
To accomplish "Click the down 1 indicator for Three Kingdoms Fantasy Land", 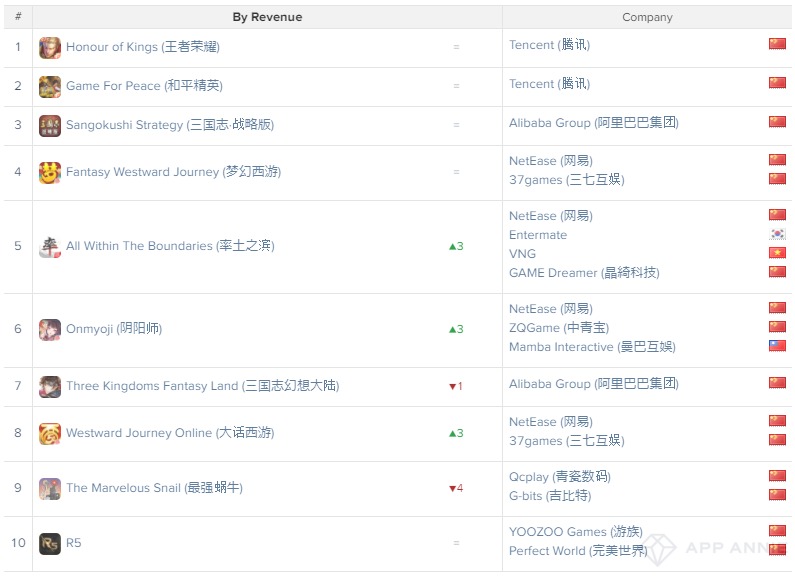I will point(456,386).
